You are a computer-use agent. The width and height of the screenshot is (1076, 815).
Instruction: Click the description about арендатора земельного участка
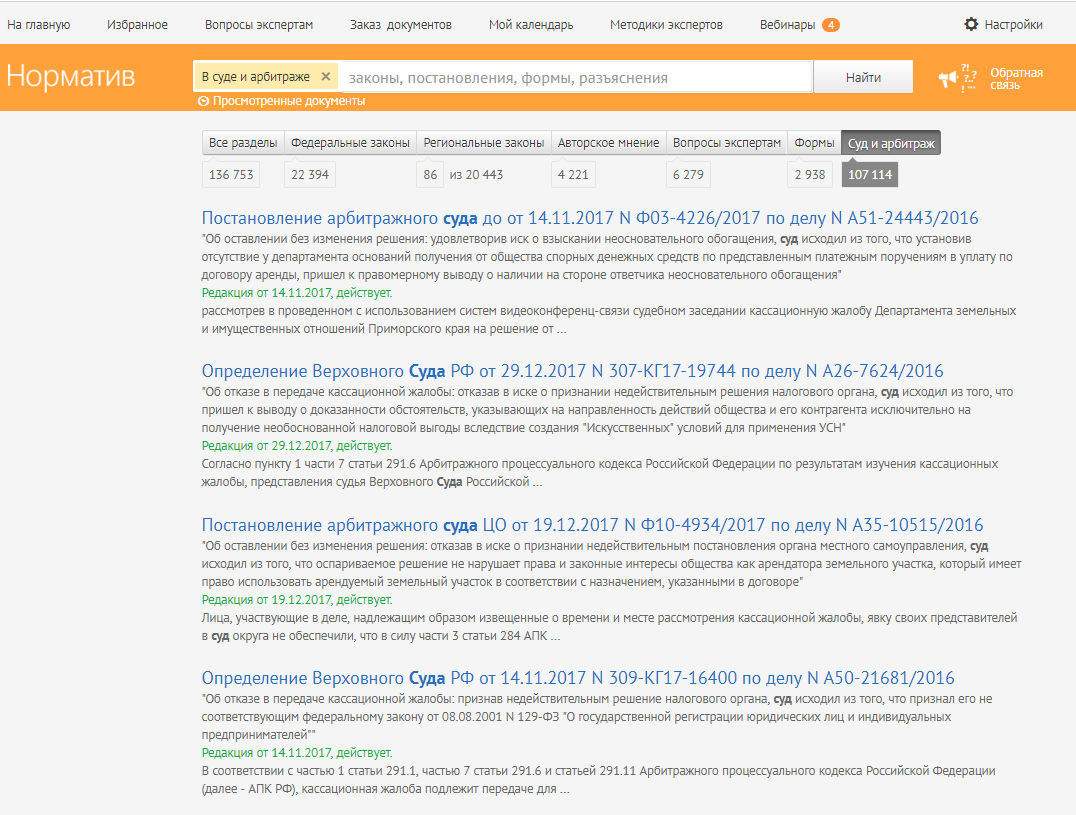click(x=611, y=564)
